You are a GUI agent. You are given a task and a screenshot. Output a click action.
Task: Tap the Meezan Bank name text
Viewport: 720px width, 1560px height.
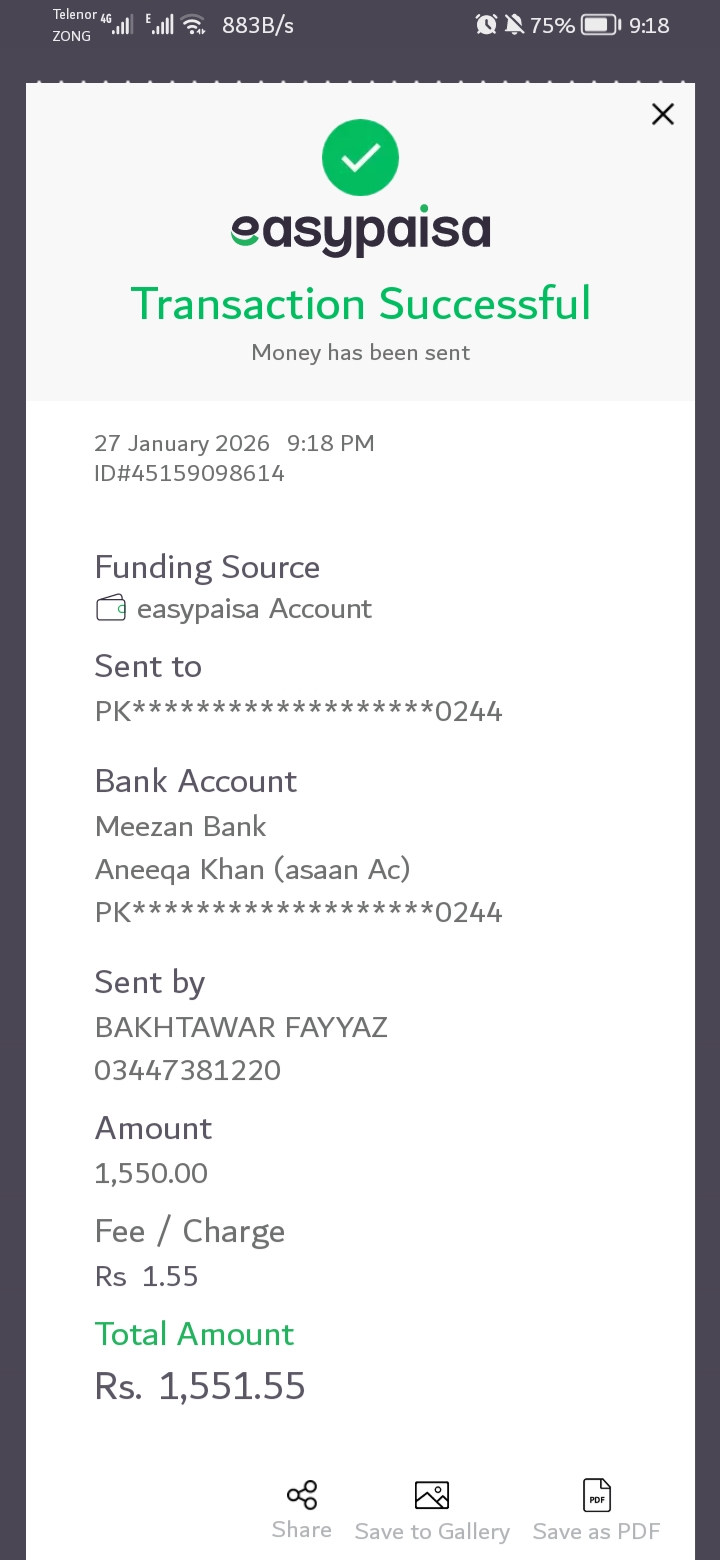180,826
